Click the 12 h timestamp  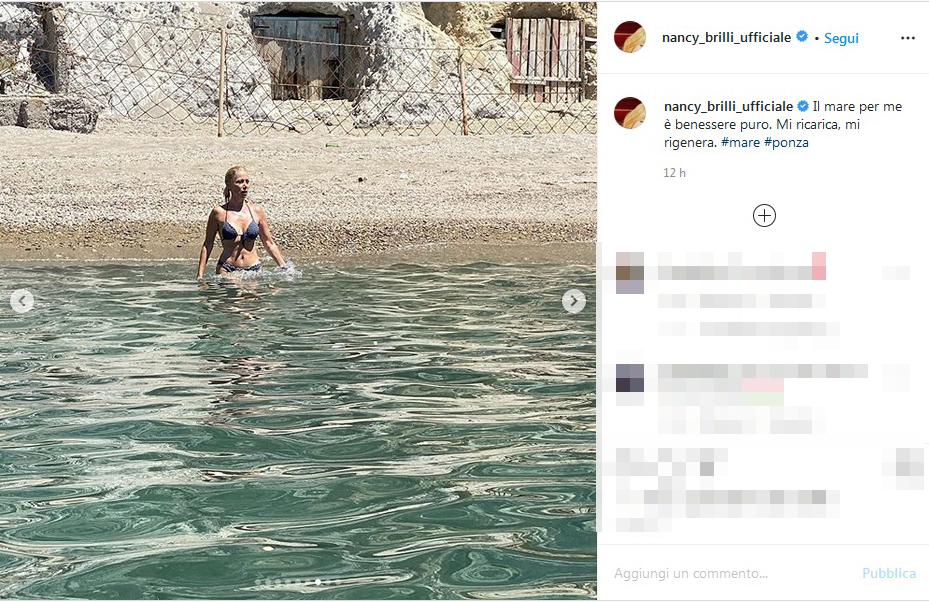coord(674,173)
